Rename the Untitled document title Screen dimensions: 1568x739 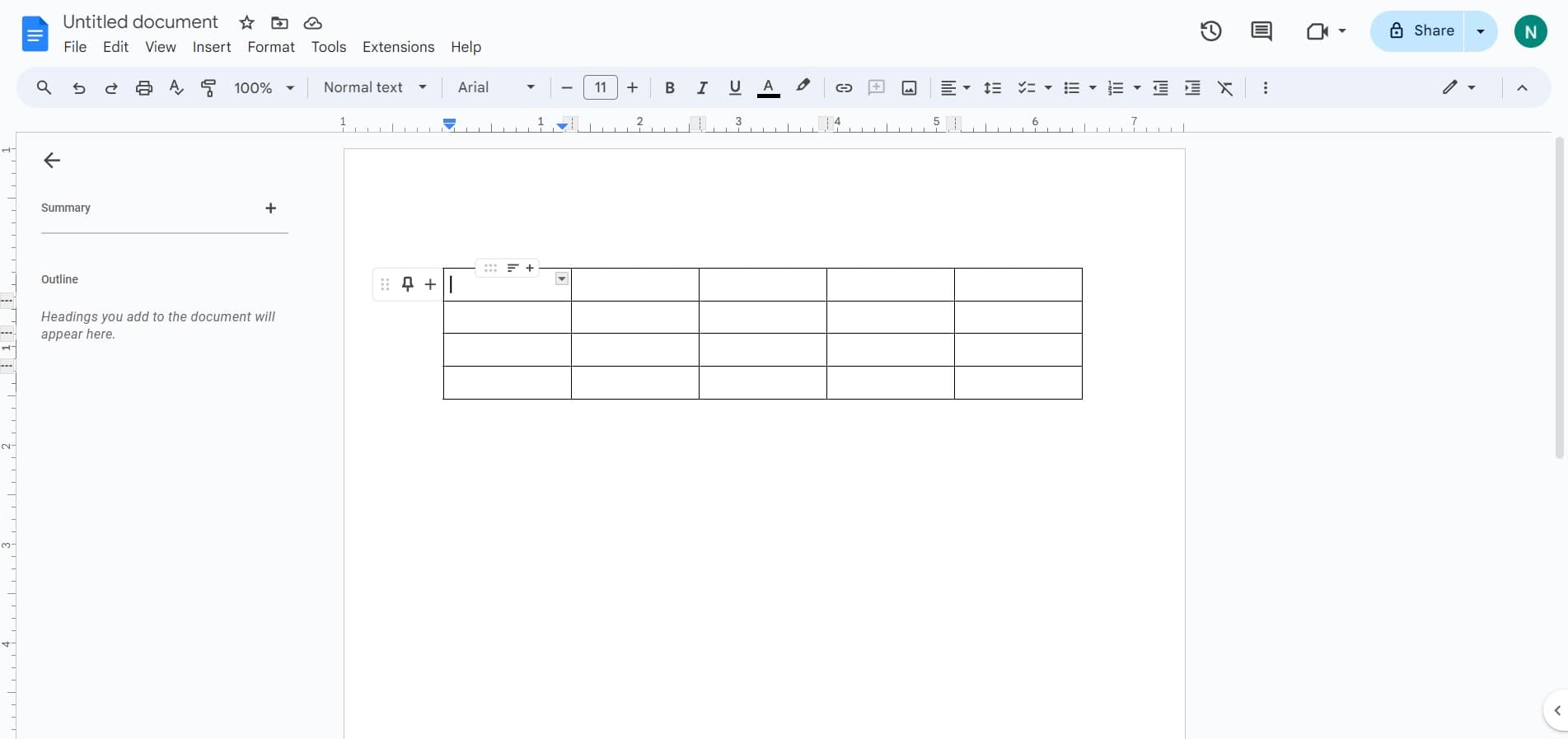pyautogui.click(x=140, y=22)
